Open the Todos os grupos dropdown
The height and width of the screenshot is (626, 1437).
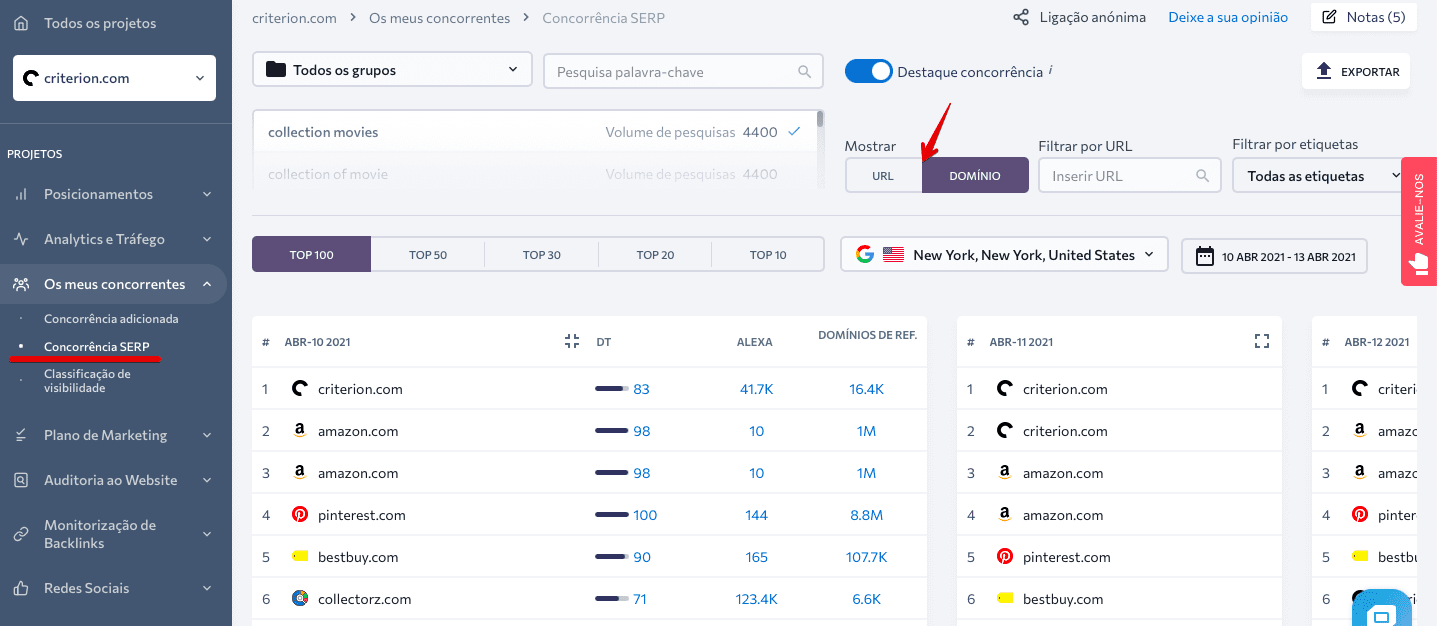pyautogui.click(x=392, y=70)
